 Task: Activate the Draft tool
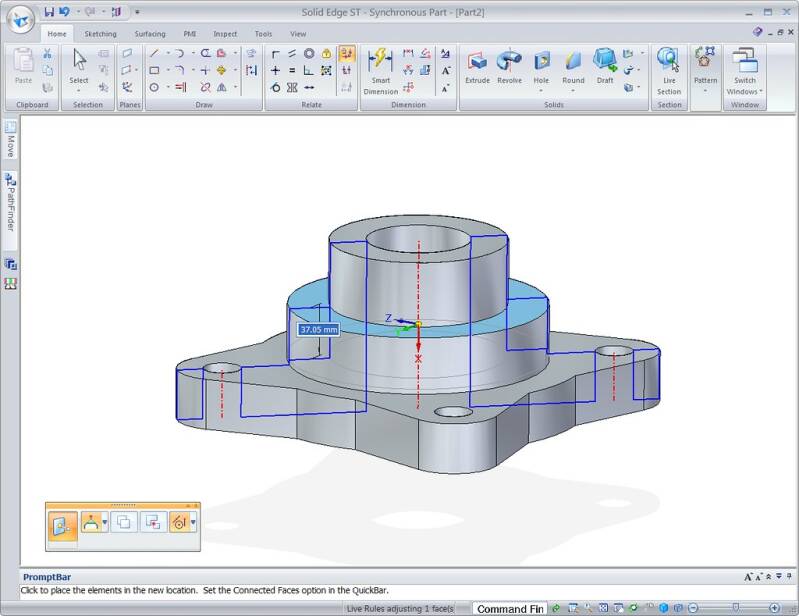[605, 66]
